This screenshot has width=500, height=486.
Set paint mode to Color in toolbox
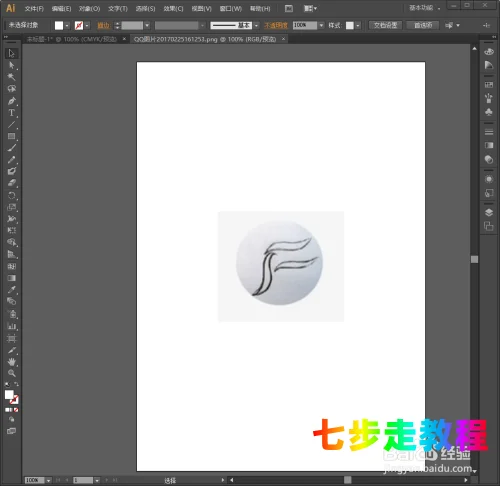[x=7, y=410]
